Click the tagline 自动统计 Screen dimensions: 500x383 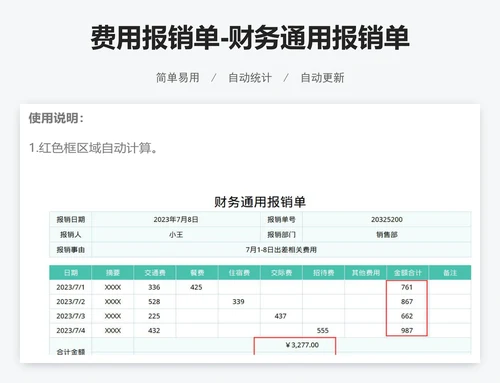(250, 78)
